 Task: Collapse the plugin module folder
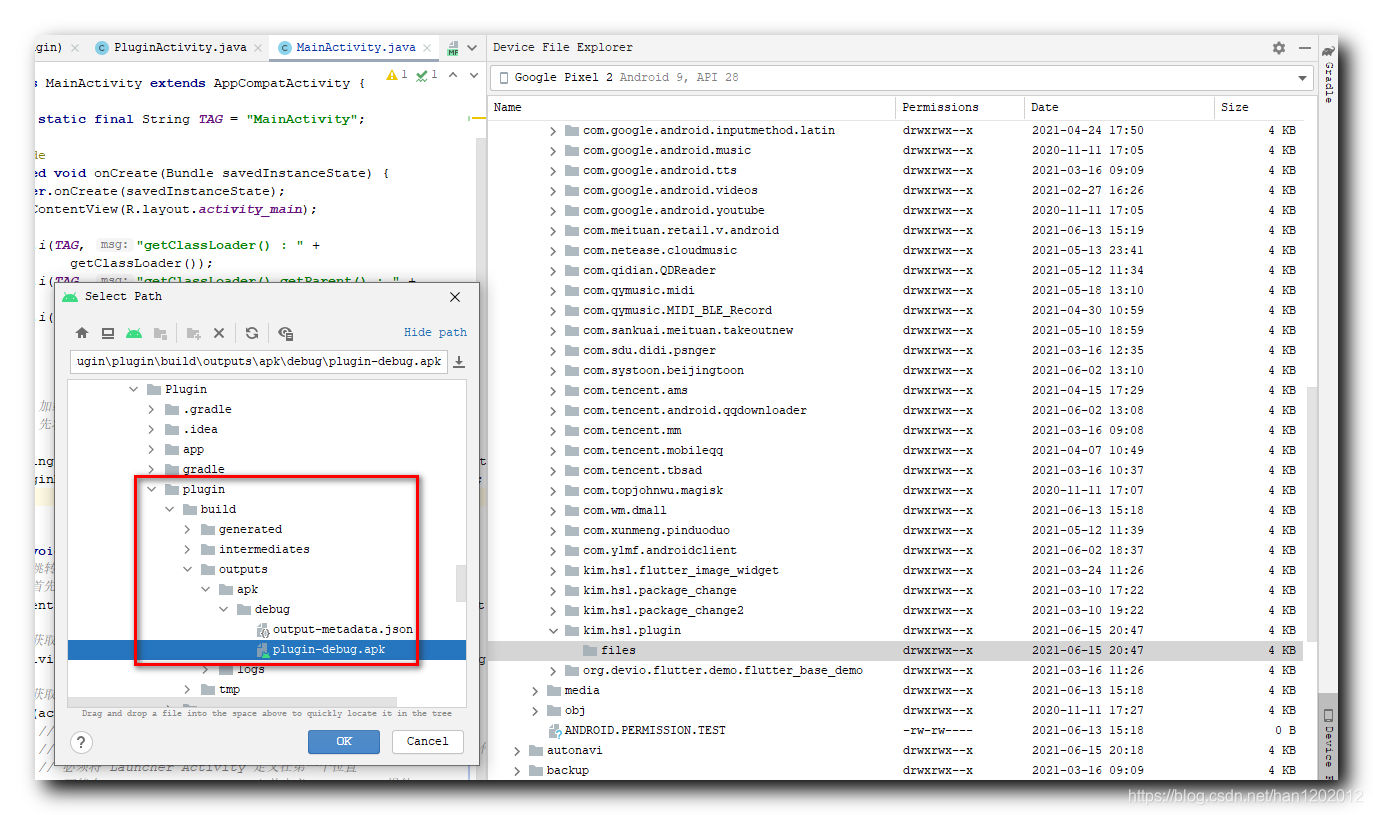152,489
